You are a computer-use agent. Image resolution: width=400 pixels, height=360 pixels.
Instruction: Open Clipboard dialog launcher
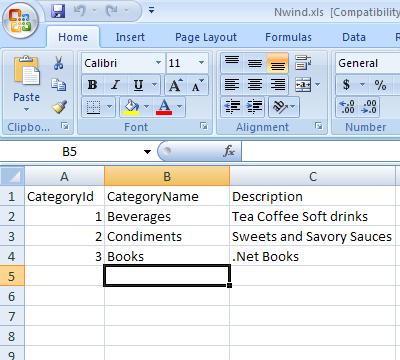[x=65, y=126]
